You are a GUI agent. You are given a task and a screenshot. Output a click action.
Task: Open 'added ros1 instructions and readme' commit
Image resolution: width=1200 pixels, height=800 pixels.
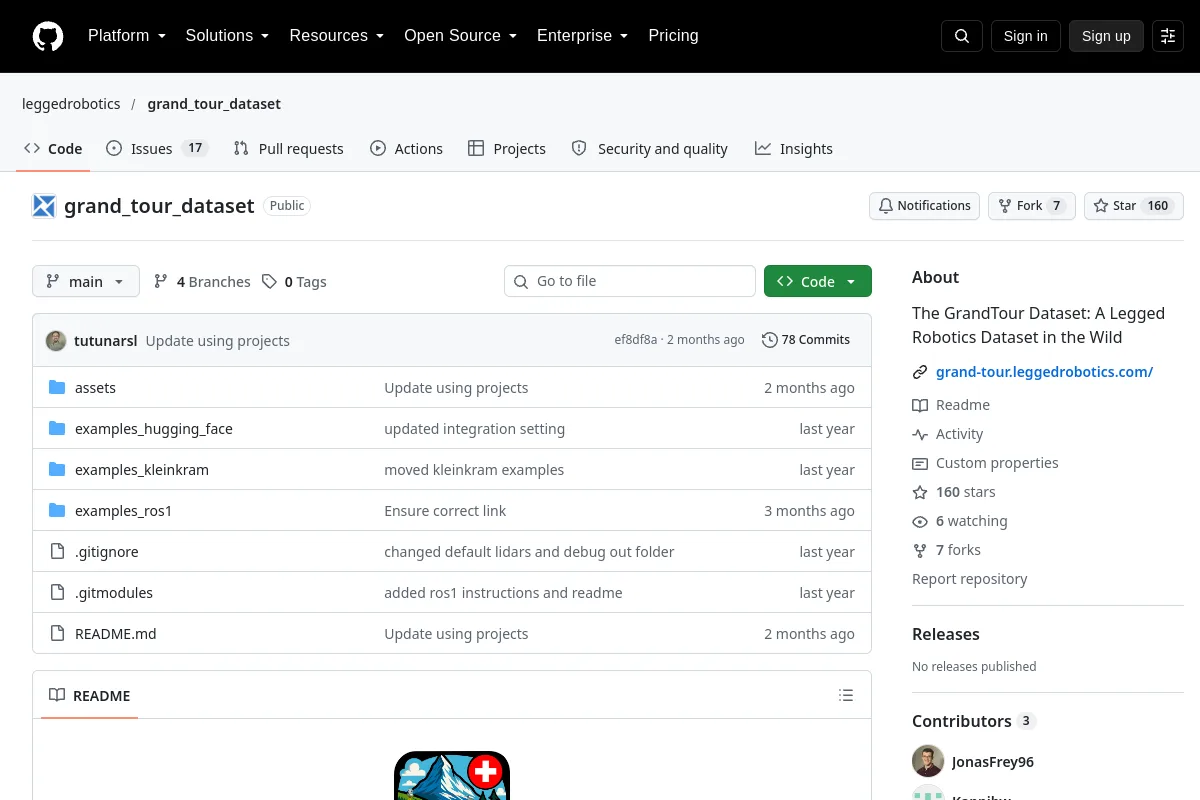coord(503,593)
